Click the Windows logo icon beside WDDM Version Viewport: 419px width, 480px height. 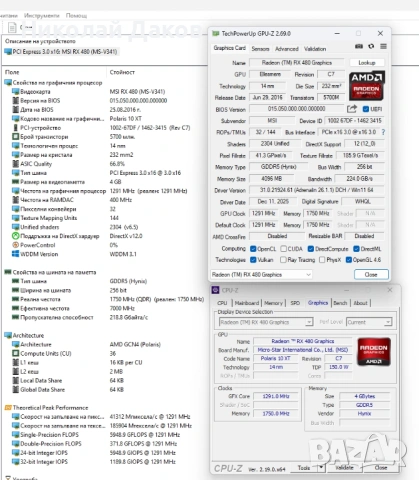(x=15, y=254)
